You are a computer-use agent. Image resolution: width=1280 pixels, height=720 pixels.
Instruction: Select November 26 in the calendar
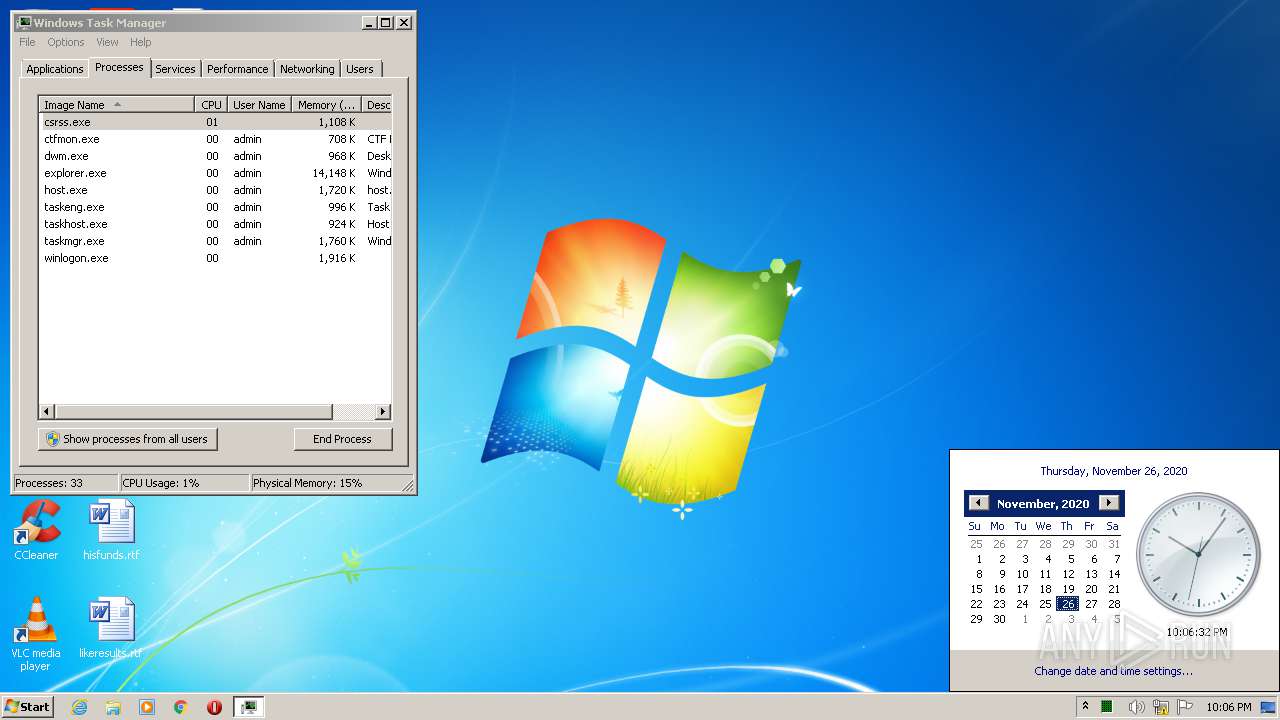1068,604
